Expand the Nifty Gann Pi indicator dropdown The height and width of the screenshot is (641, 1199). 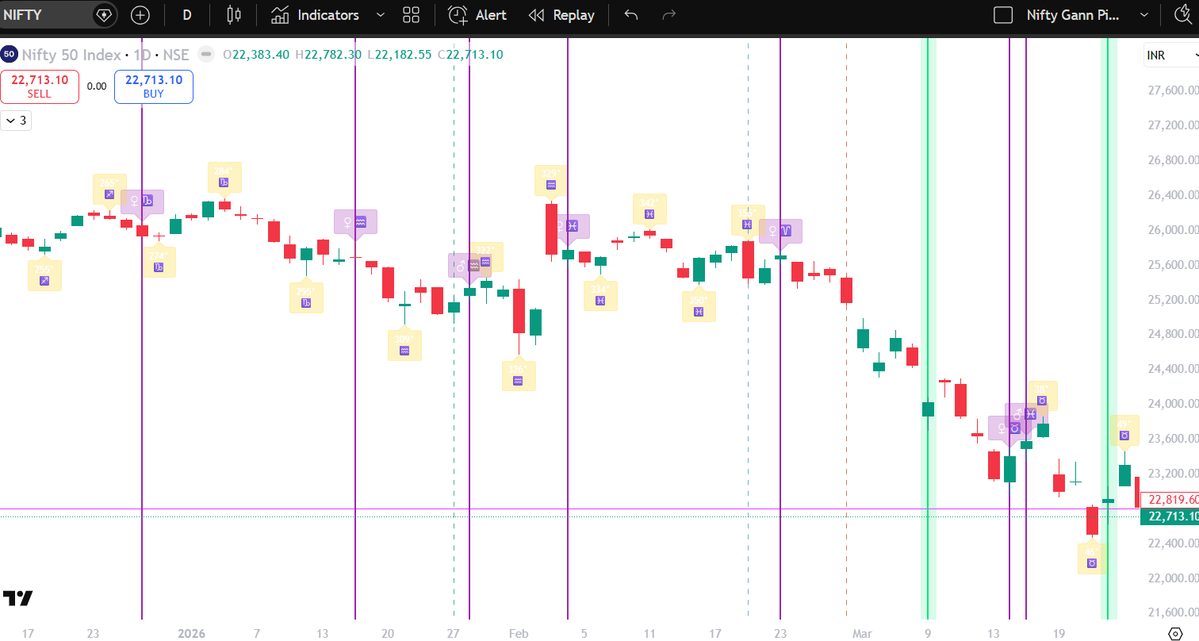(x=1144, y=15)
